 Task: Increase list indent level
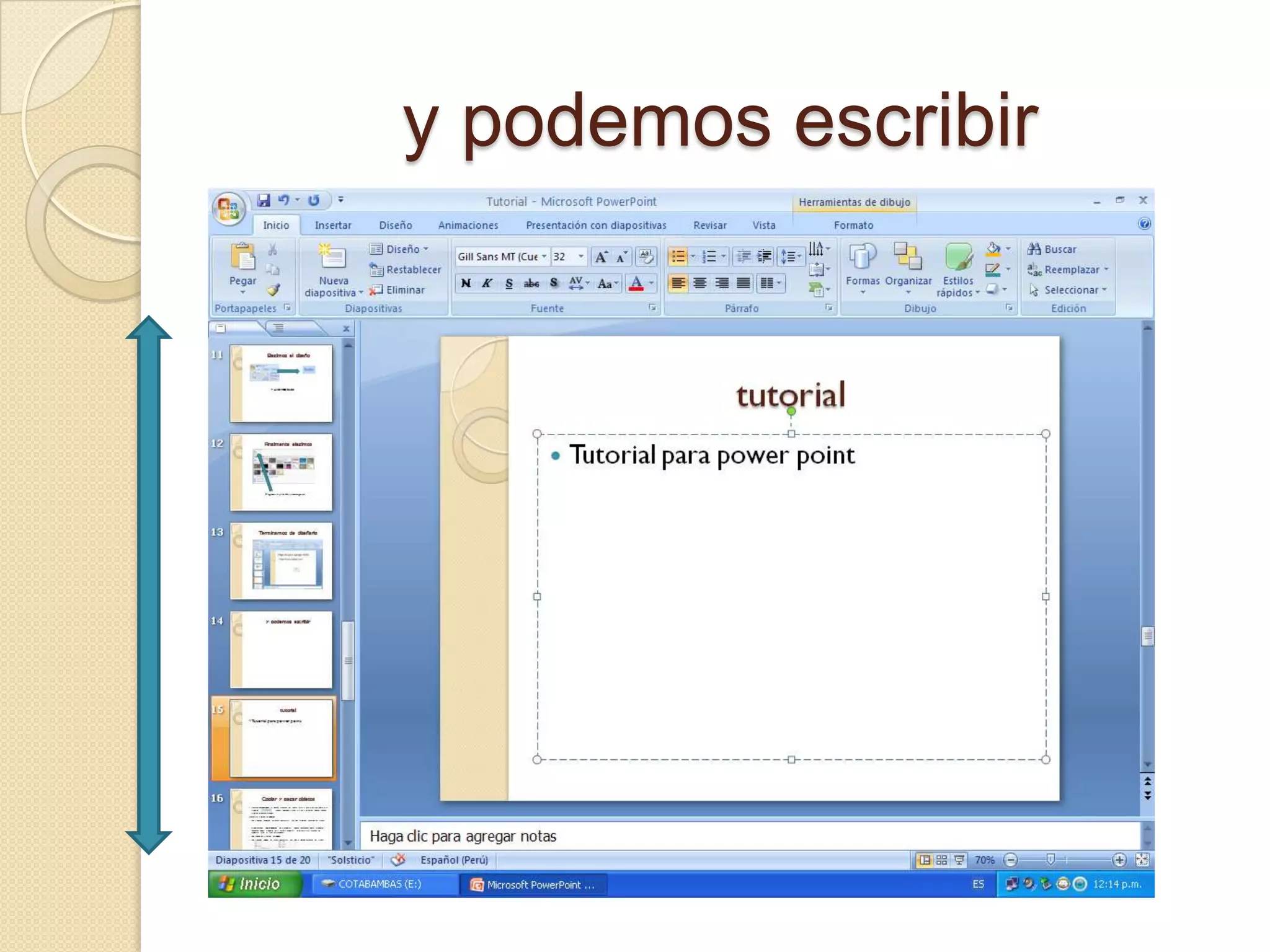pyautogui.click(x=765, y=257)
